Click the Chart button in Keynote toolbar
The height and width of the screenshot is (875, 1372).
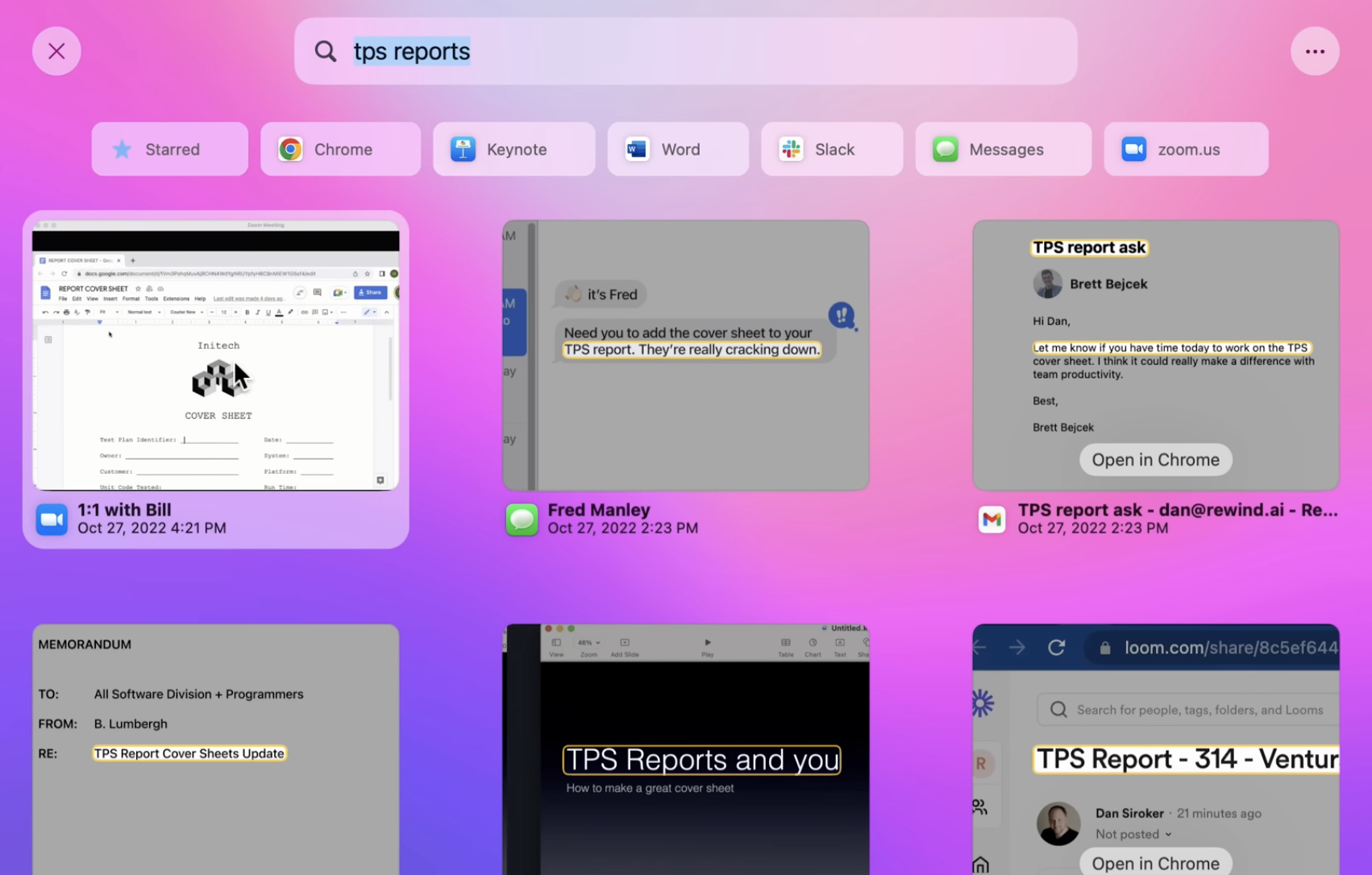click(x=813, y=647)
